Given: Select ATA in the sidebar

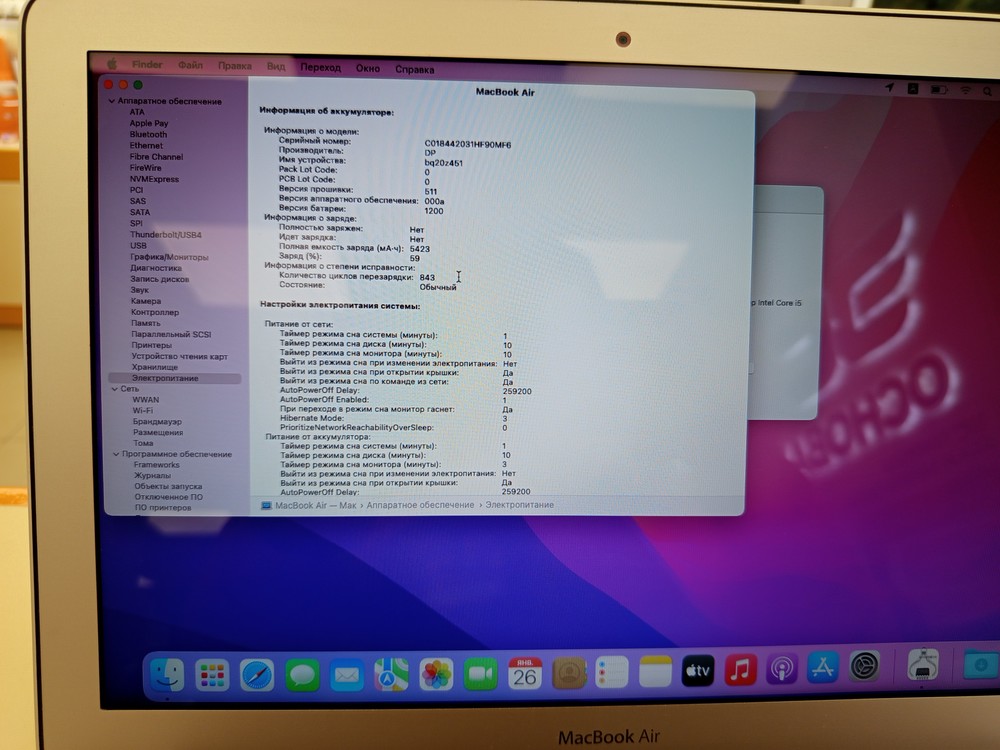Looking at the screenshot, I should tap(137, 112).
